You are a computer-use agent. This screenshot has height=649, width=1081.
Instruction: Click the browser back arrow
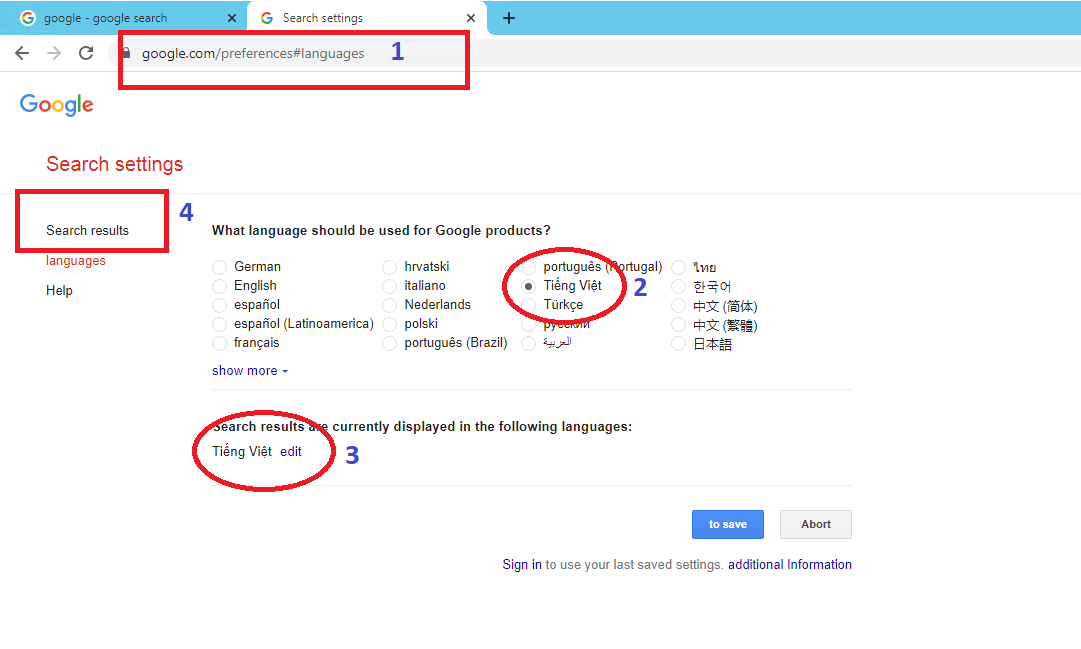click(x=22, y=53)
